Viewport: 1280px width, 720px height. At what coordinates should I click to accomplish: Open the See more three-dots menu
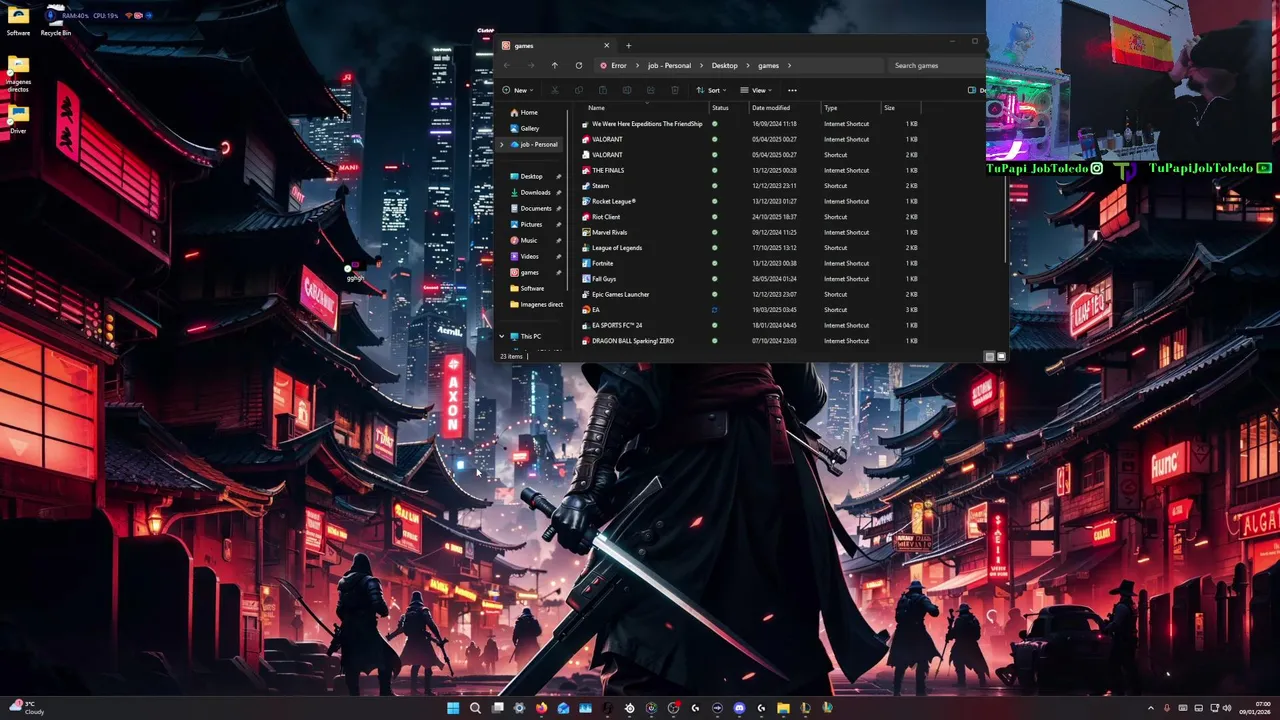point(792,90)
